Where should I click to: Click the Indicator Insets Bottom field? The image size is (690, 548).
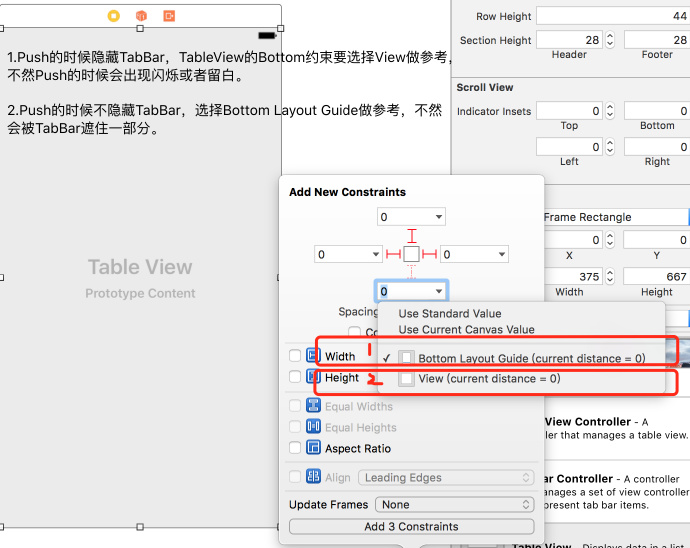click(x=657, y=110)
